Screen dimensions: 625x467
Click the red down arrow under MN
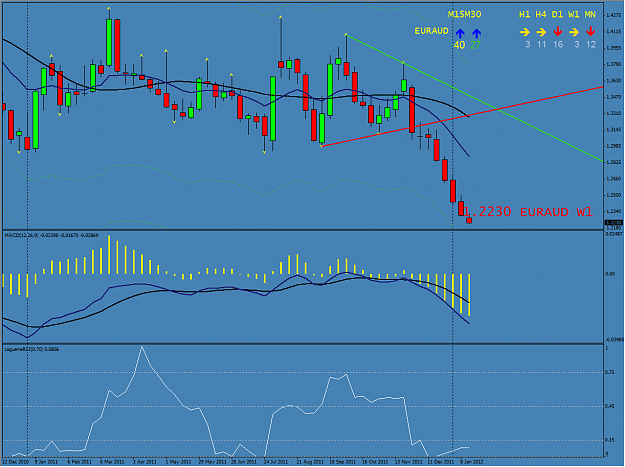coord(590,31)
